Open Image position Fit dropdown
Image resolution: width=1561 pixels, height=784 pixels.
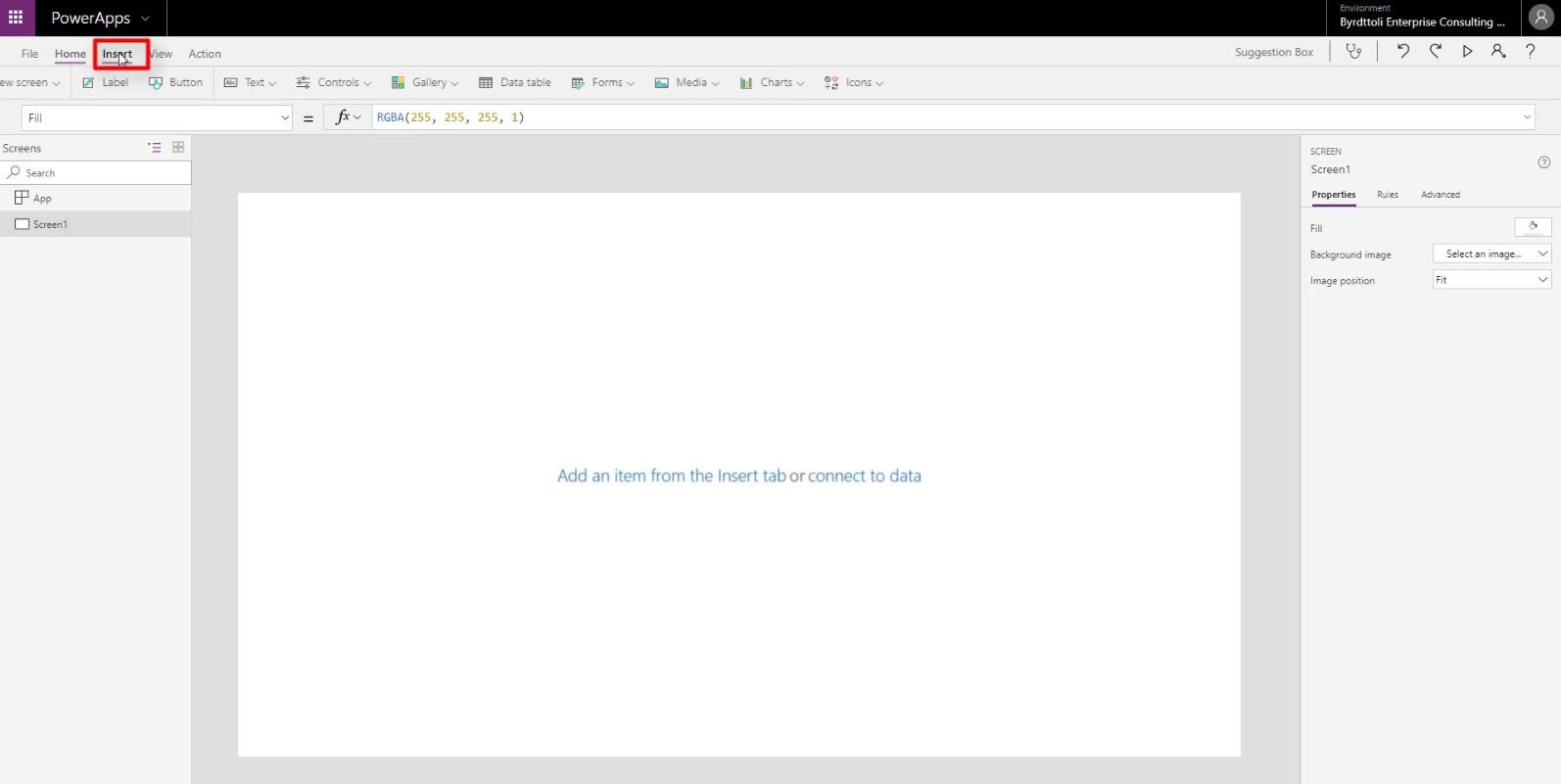pos(1492,280)
